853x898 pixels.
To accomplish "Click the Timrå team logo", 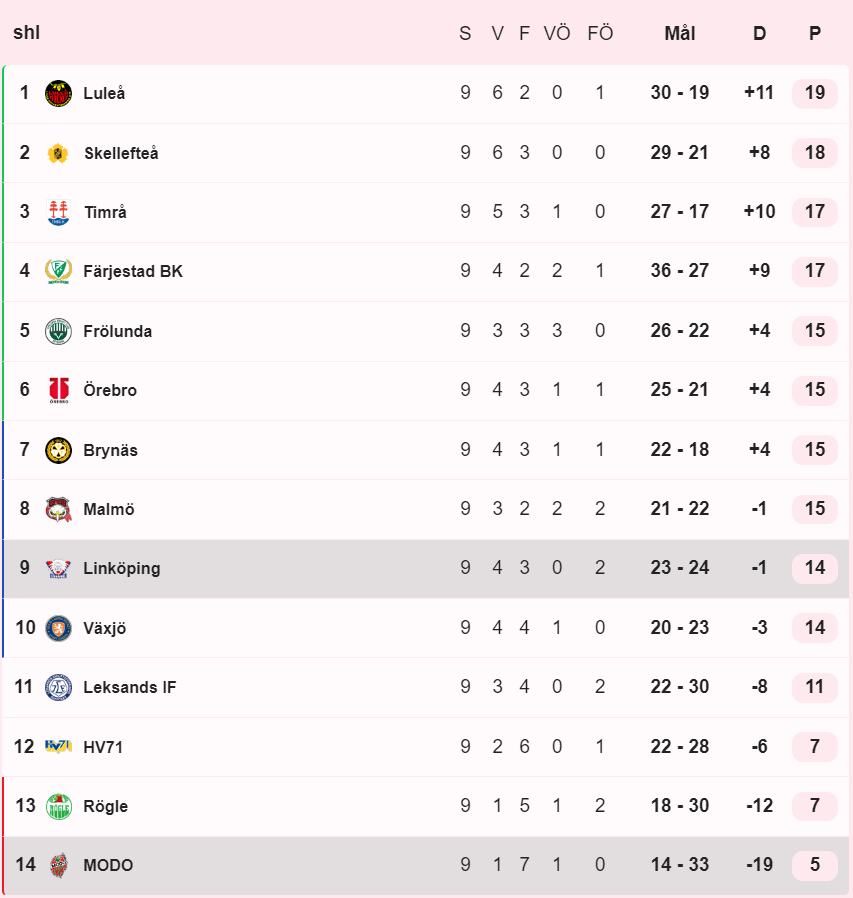I will click(58, 212).
